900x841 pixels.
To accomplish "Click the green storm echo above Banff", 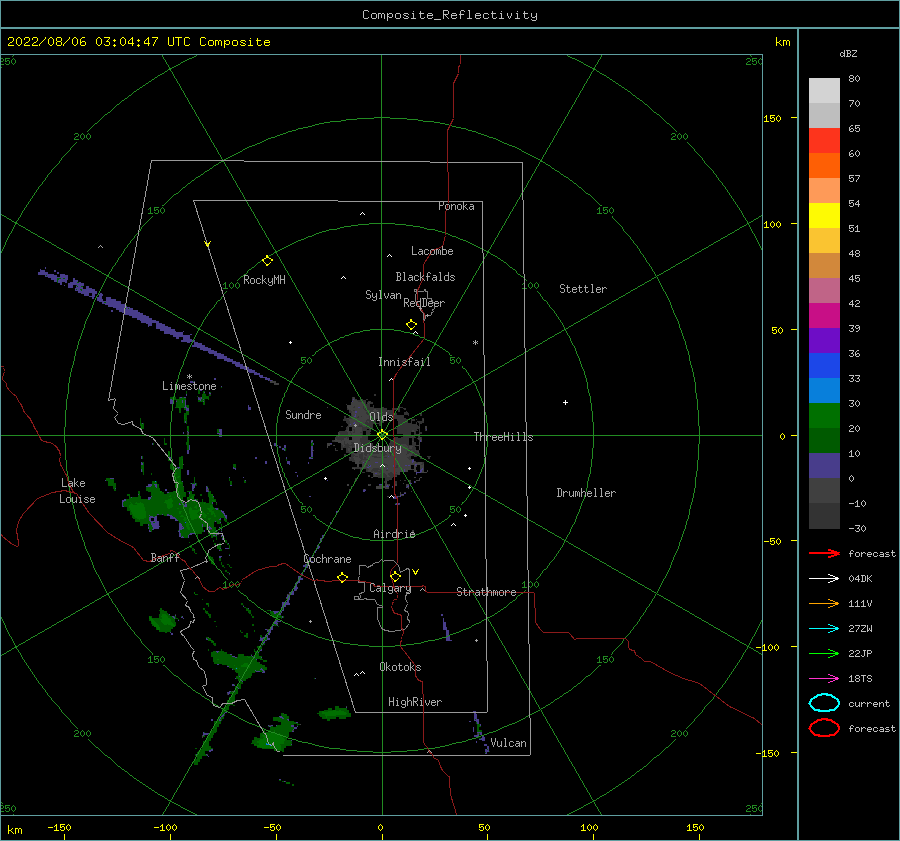I will tap(172, 508).
